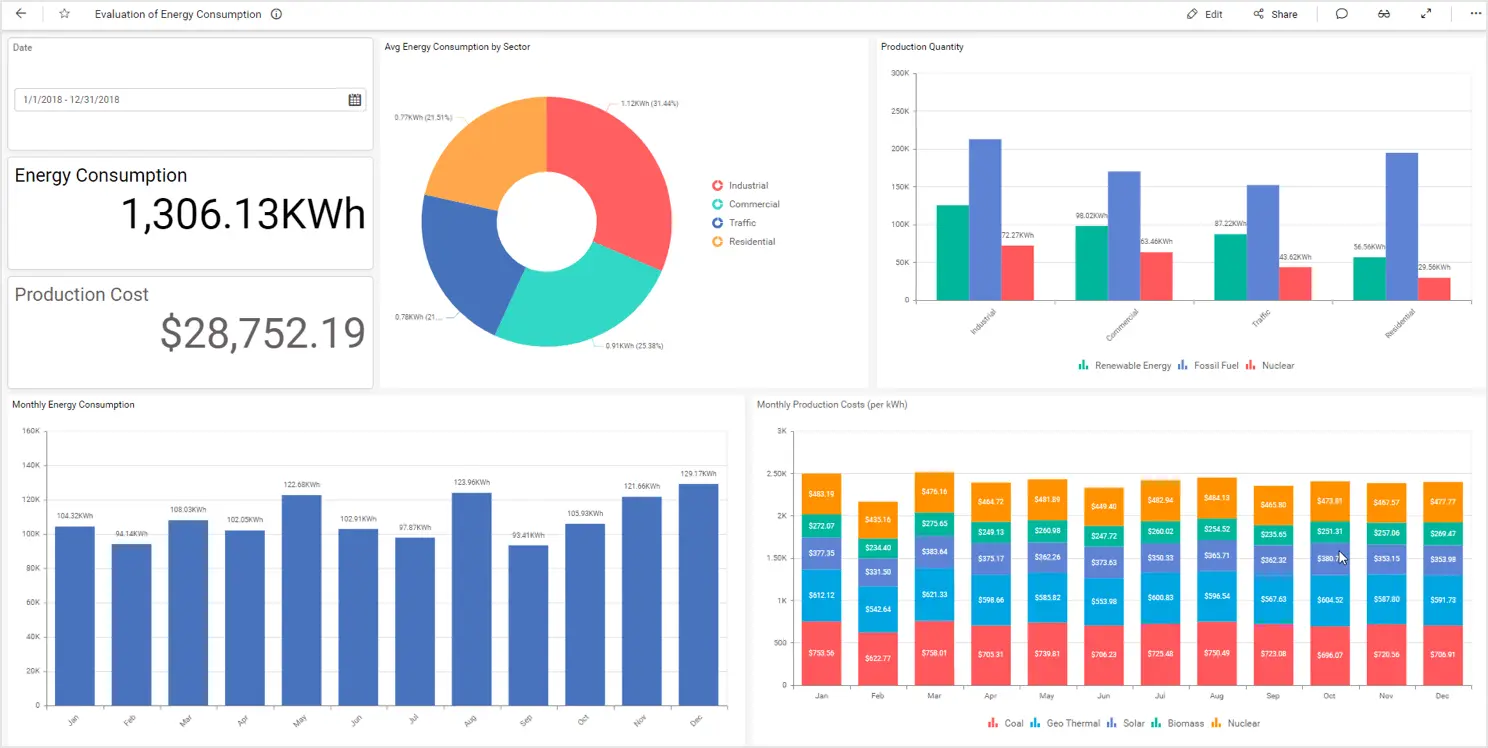The height and width of the screenshot is (748, 1488).
Task: Select the Production Cost $28,752.19 card
Action: [x=190, y=332]
